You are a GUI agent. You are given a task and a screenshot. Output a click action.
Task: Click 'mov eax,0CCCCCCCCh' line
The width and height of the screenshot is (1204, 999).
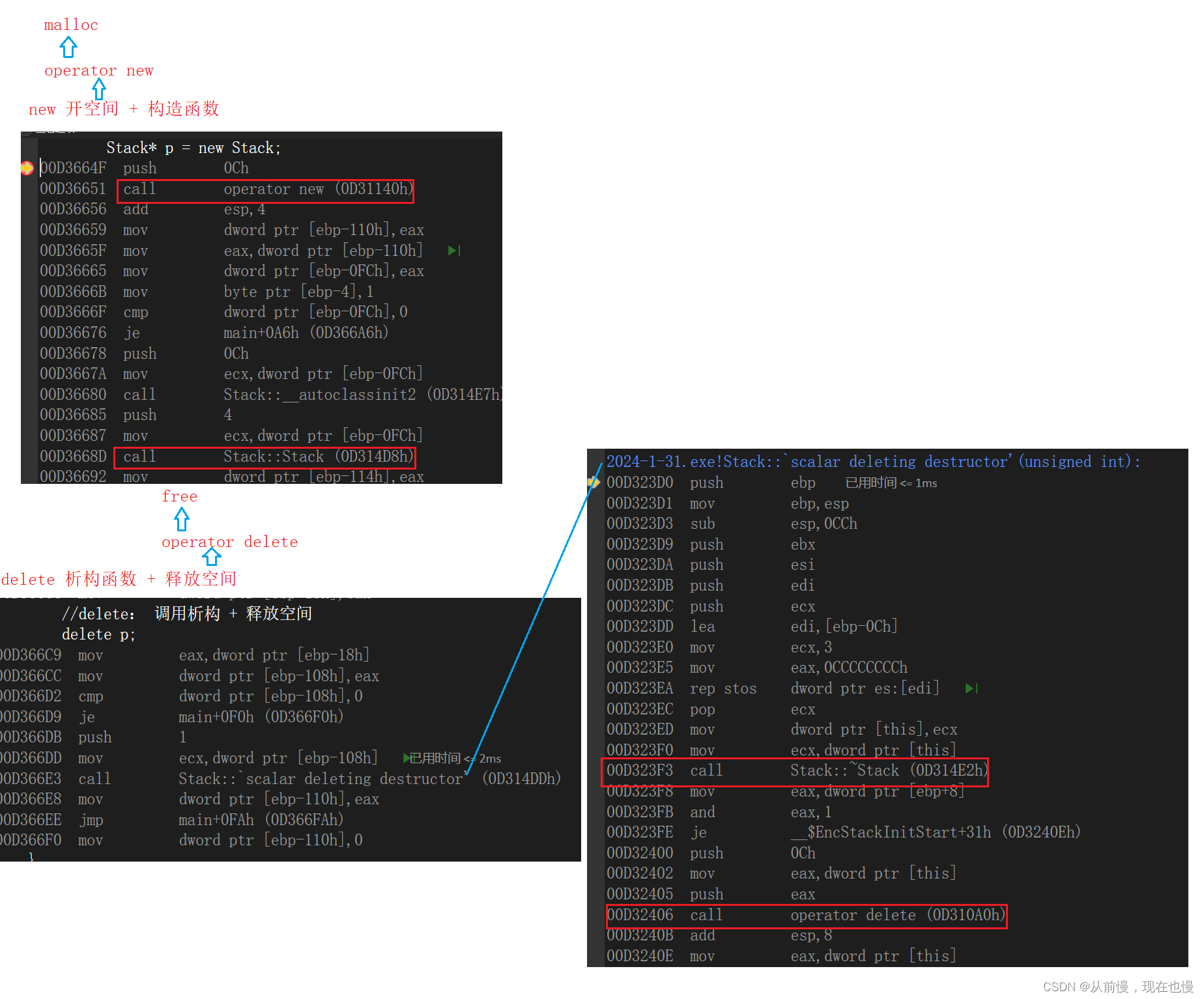coord(757,668)
